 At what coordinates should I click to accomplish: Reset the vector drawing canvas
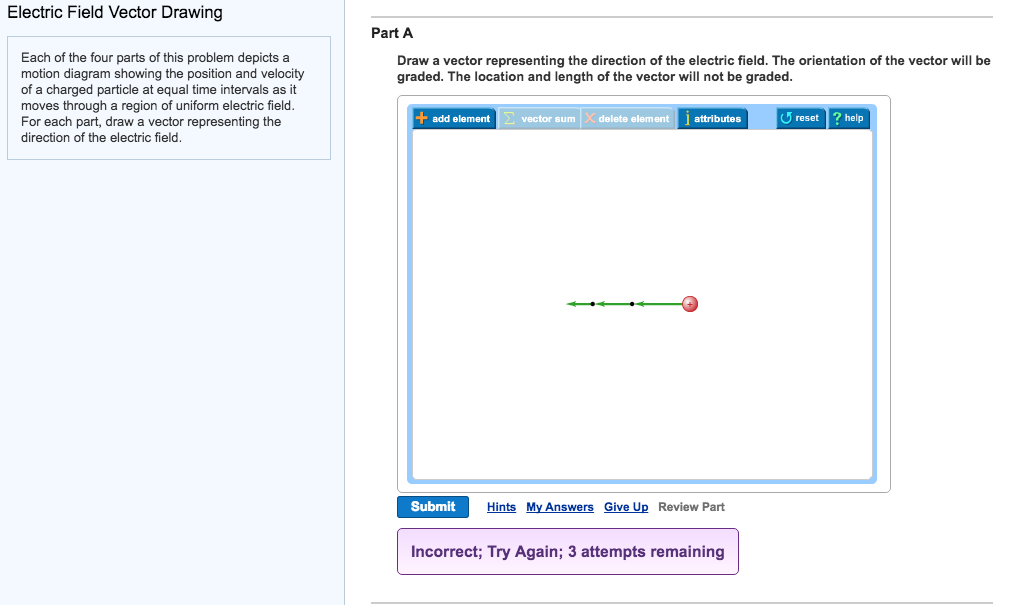803,118
